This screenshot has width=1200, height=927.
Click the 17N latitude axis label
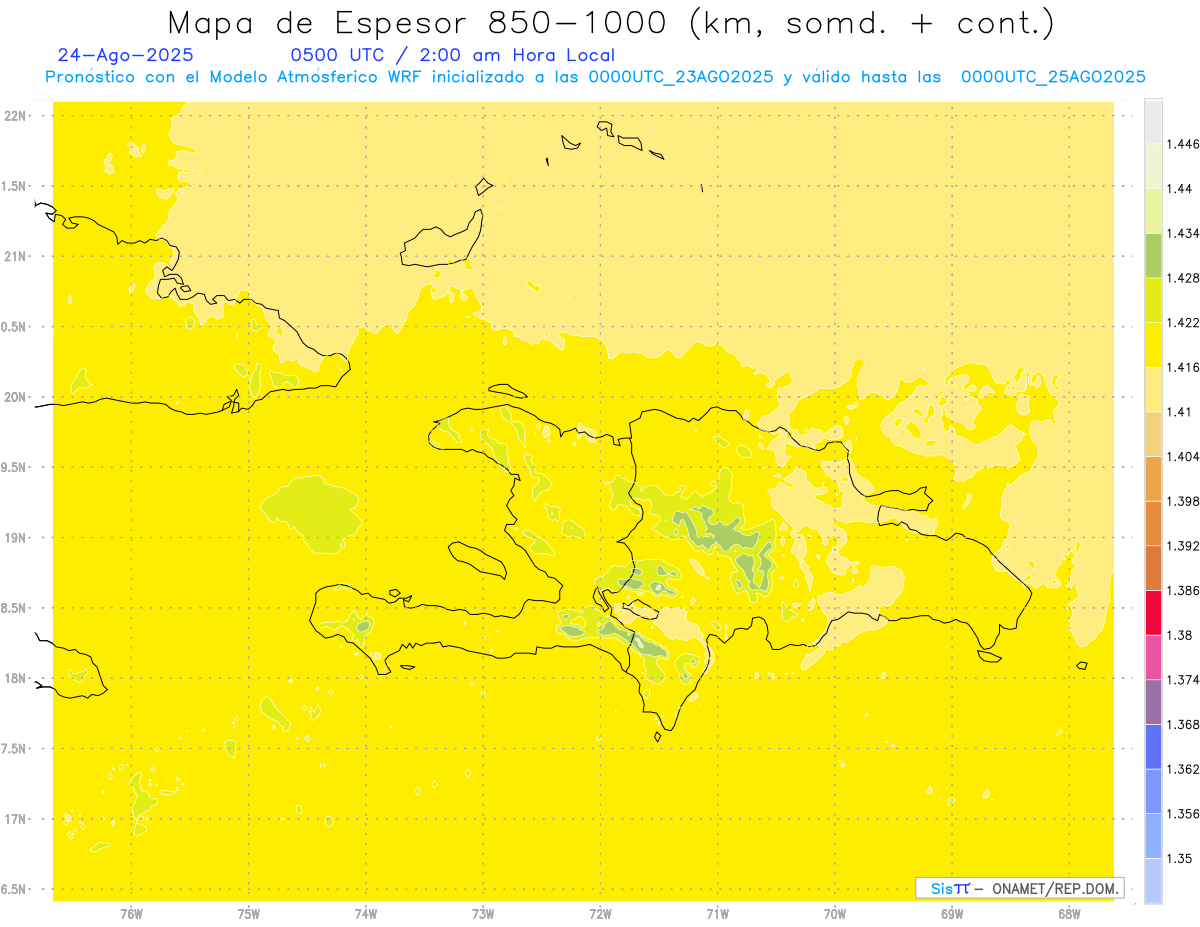pos(15,819)
